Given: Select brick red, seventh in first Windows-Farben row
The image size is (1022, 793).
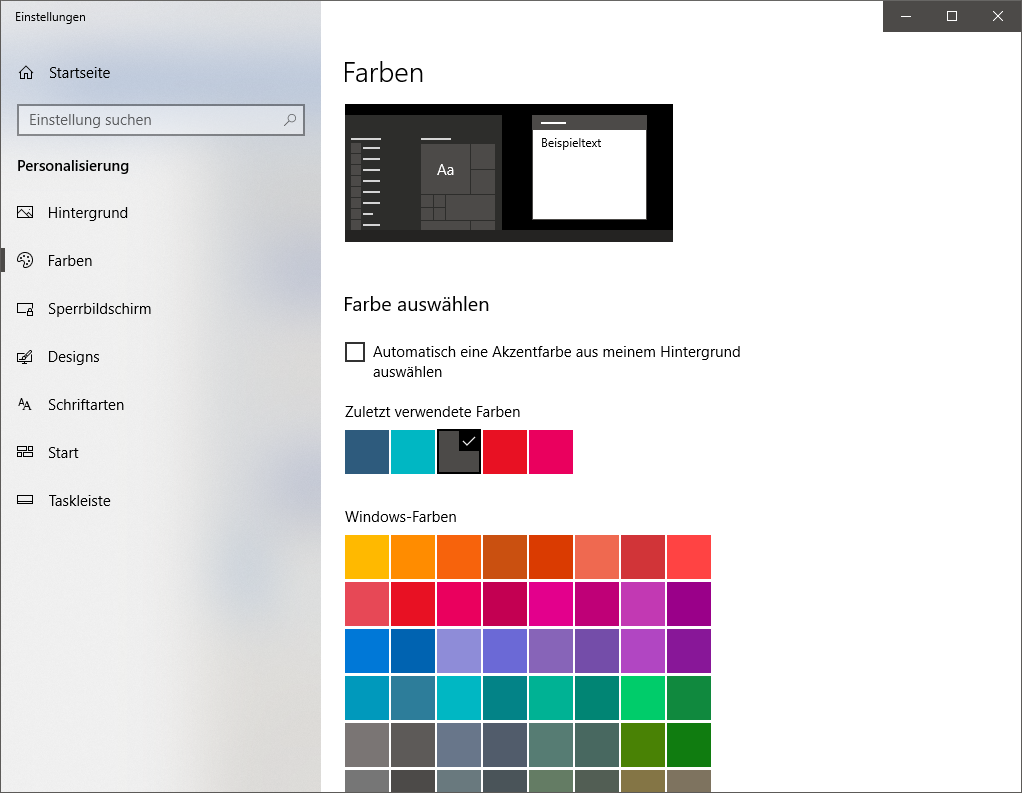Looking at the screenshot, I should tap(643, 557).
